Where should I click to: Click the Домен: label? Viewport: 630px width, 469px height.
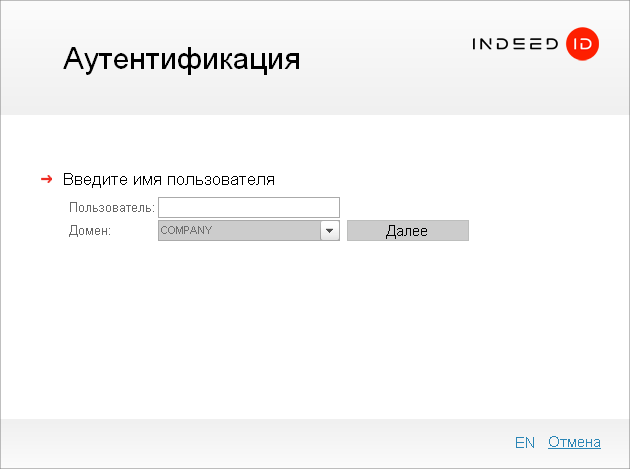89,231
